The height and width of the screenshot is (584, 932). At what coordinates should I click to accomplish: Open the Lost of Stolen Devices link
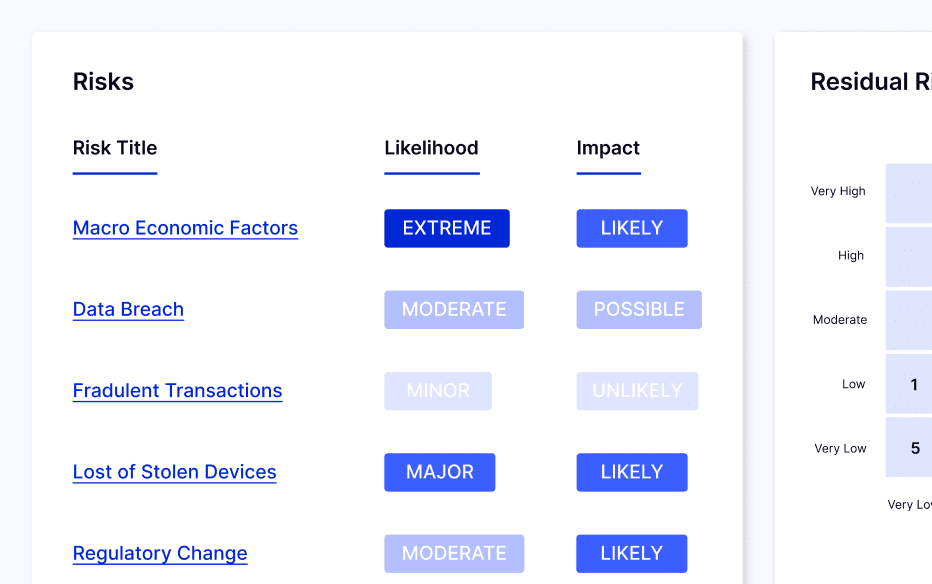pos(174,472)
